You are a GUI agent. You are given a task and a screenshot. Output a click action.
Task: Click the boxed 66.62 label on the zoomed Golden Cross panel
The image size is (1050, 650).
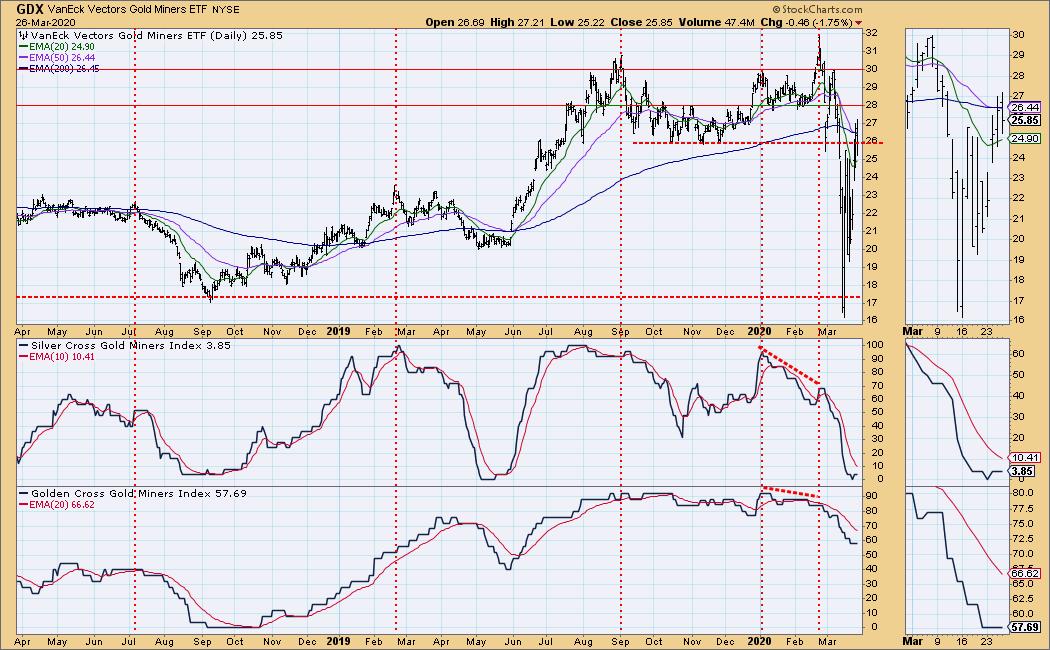pos(1025,574)
